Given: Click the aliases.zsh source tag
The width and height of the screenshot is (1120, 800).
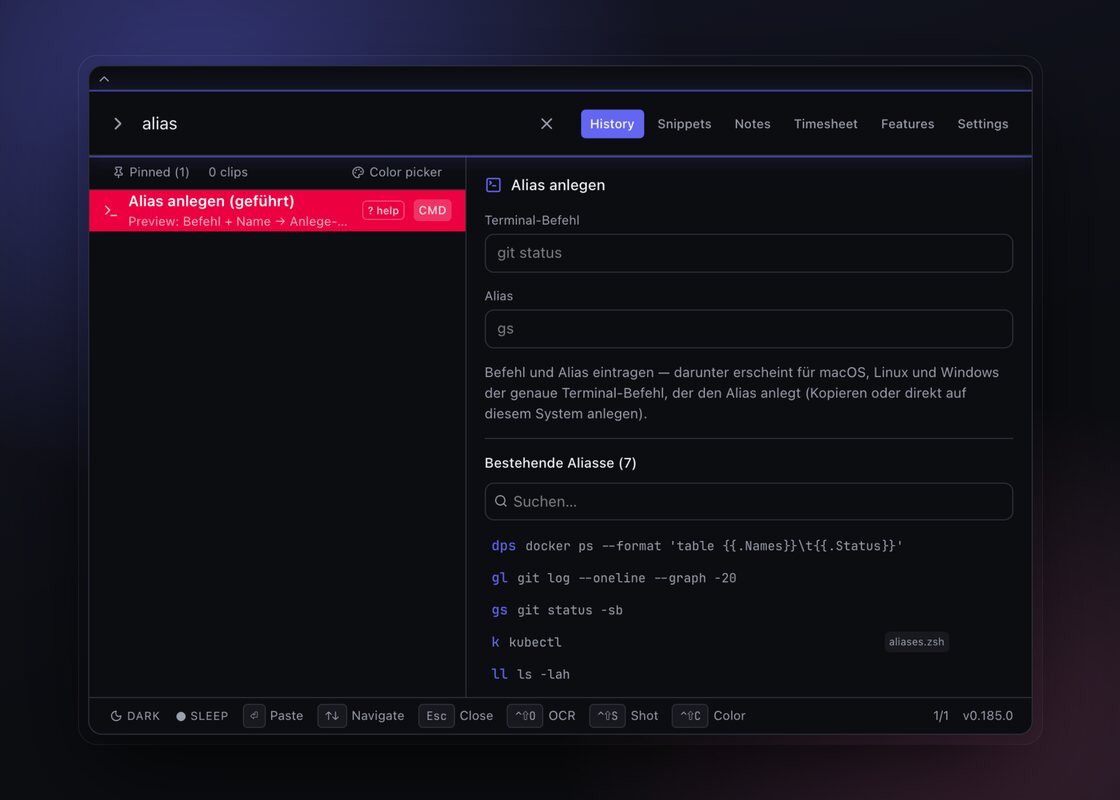Looking at the screenshot, I should pyautogui.click(x=916, y=642).
